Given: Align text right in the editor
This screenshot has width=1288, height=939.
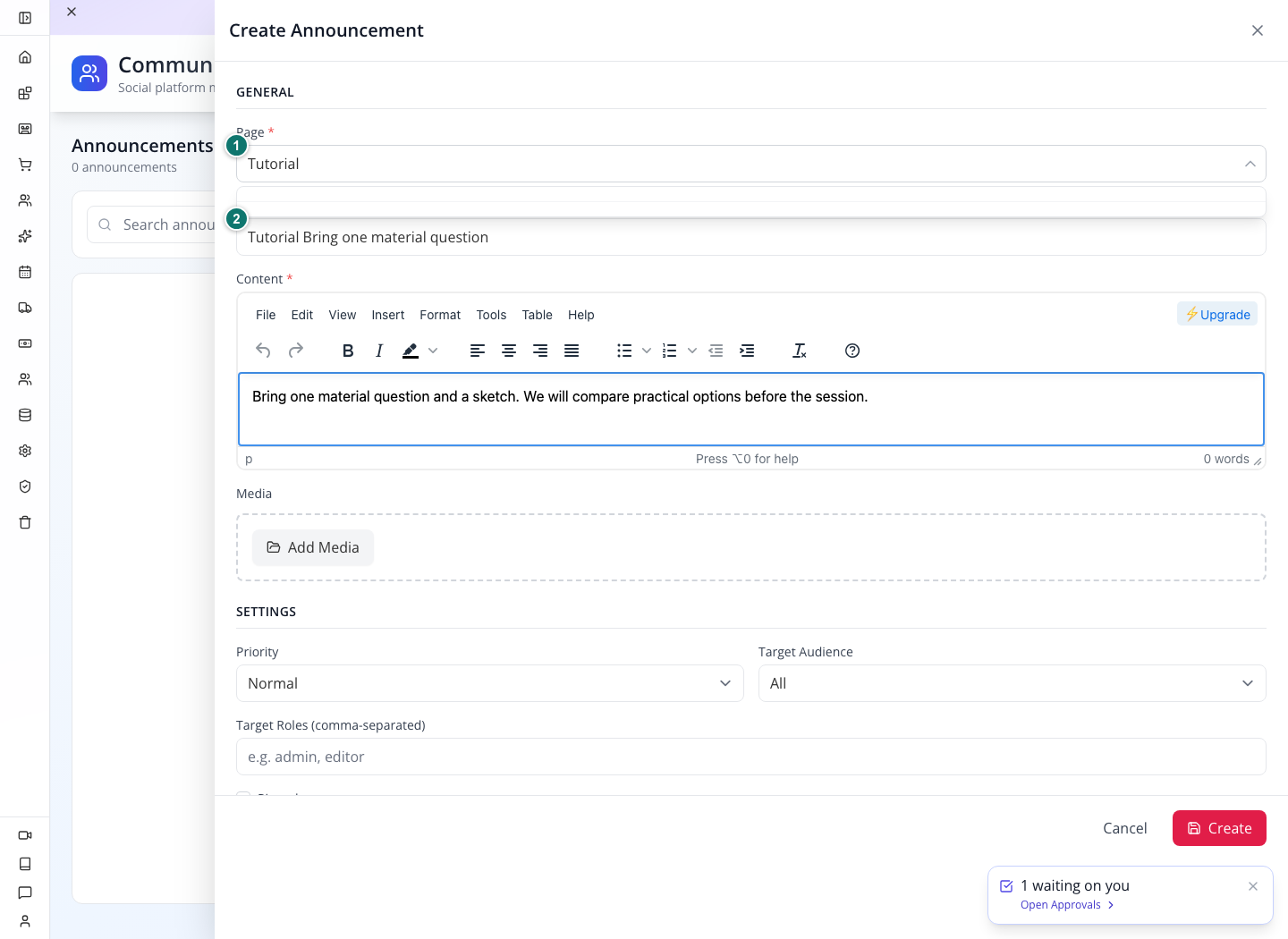Looking at the screenshot, I should coord(540,351).
